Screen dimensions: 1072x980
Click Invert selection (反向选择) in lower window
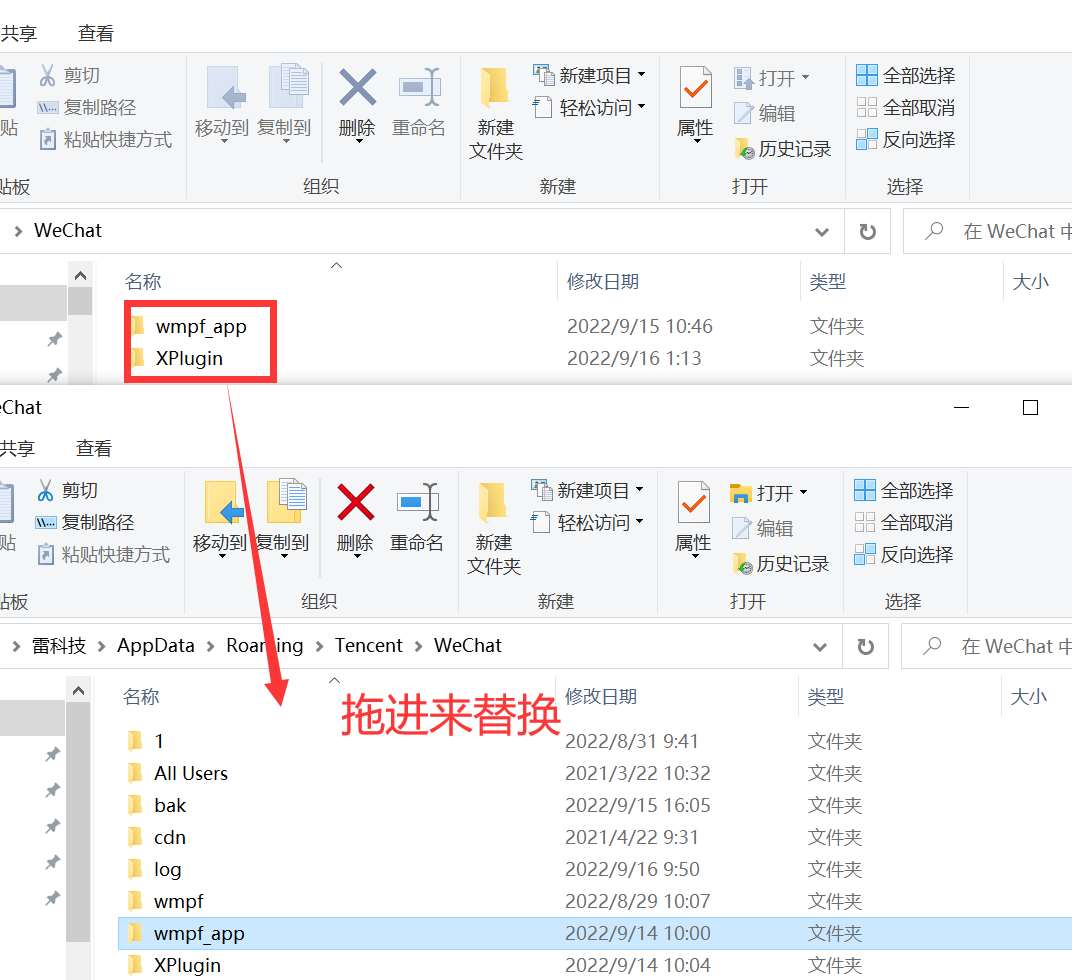903,555
